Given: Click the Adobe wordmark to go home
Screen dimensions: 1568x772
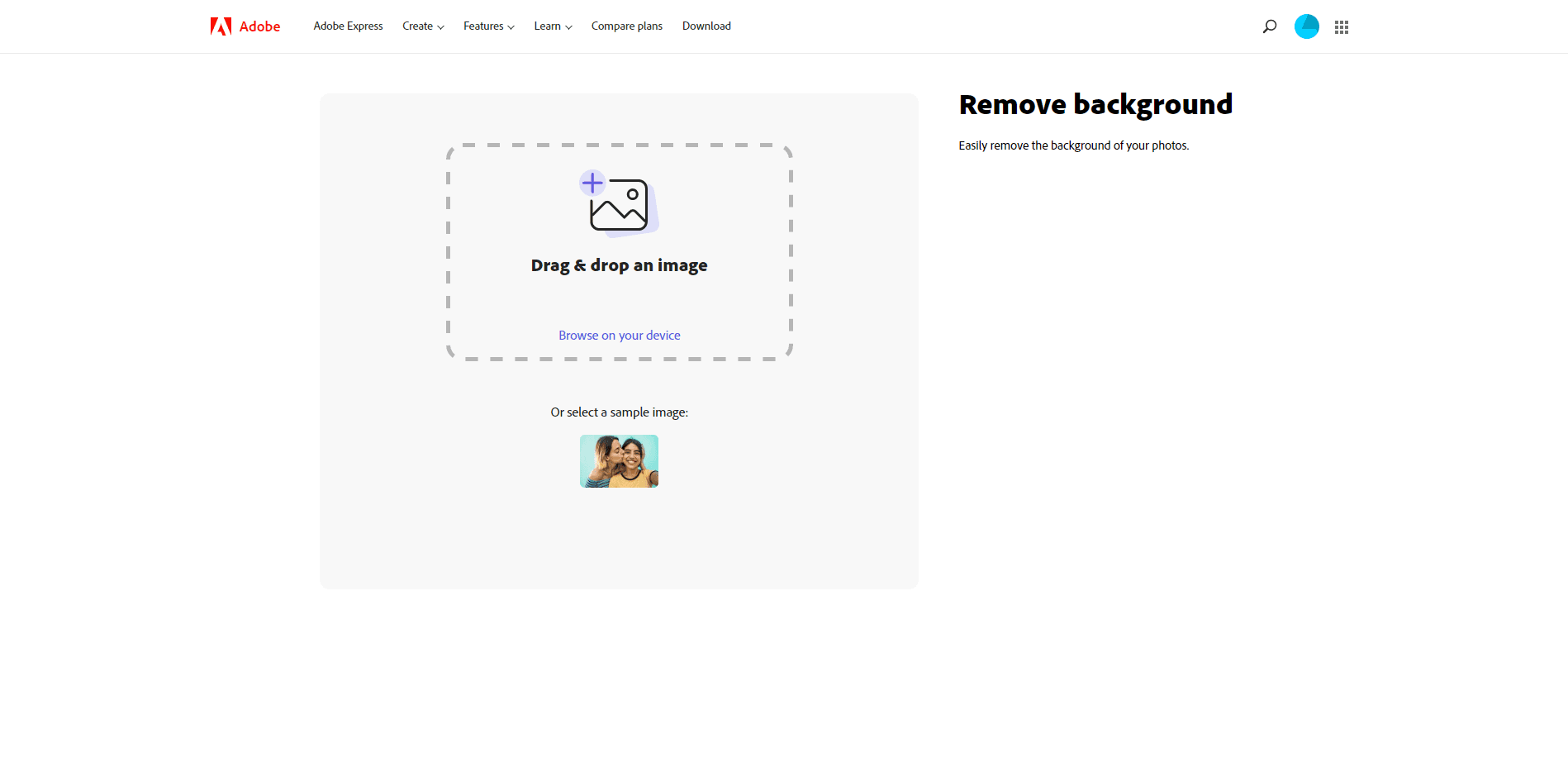Looking at the screenshot, I should (x=259, y=26).
